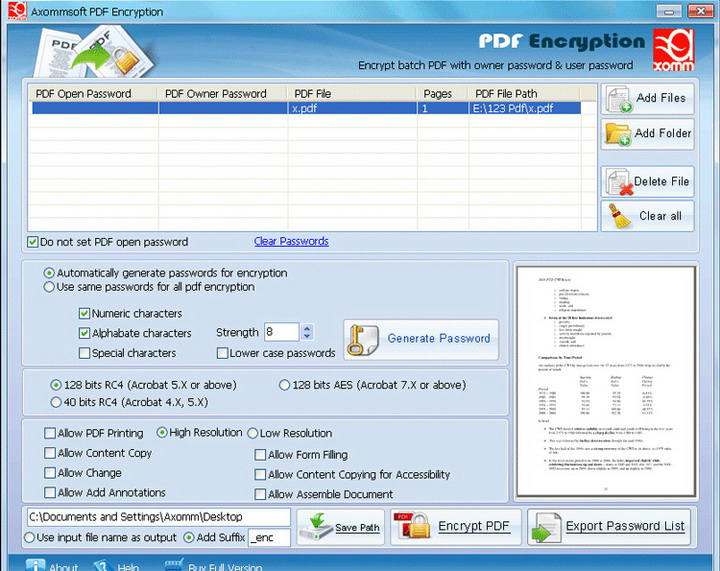Toggle Do not set PDF open password

[x=33, y=242]
